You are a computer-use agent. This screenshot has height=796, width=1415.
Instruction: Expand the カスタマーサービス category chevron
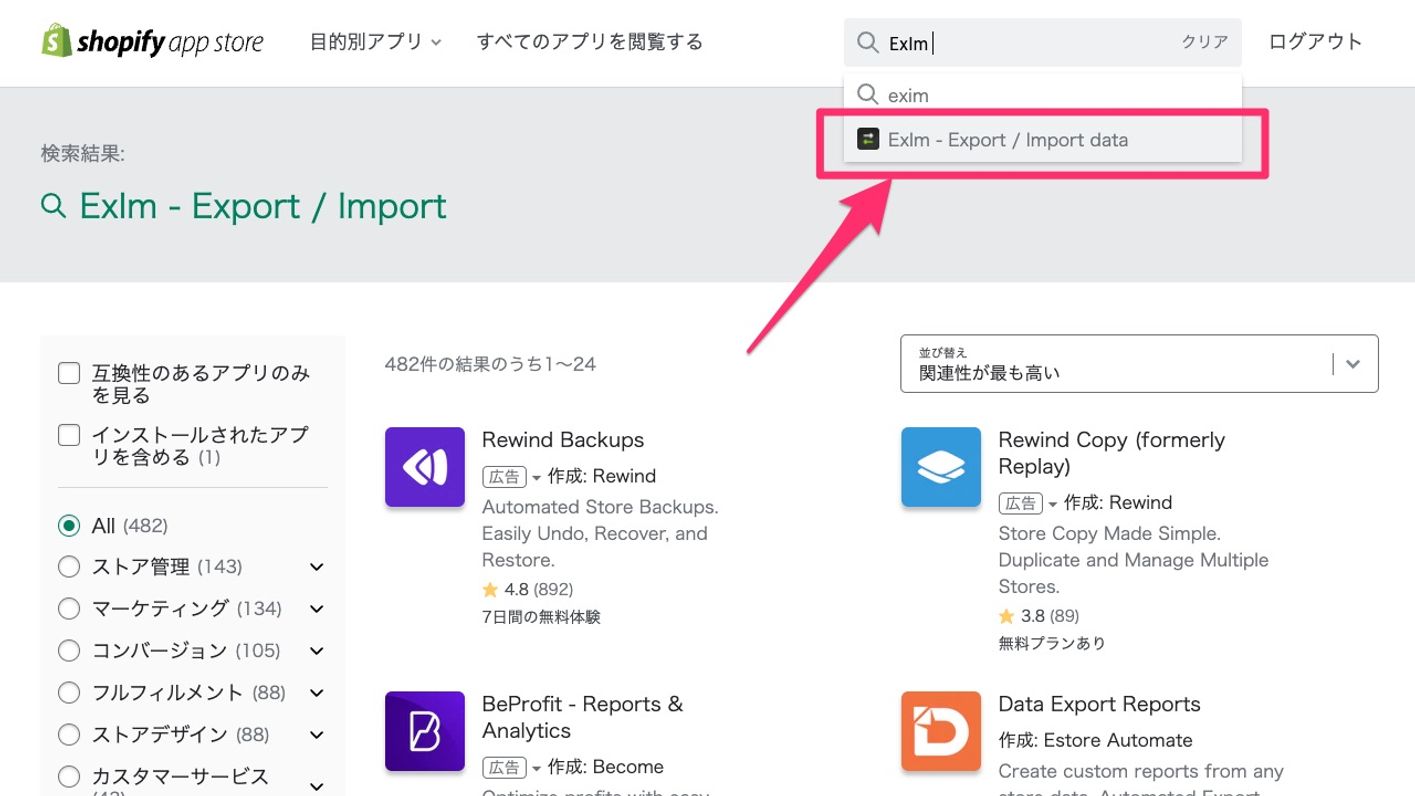tap(316, 786)
